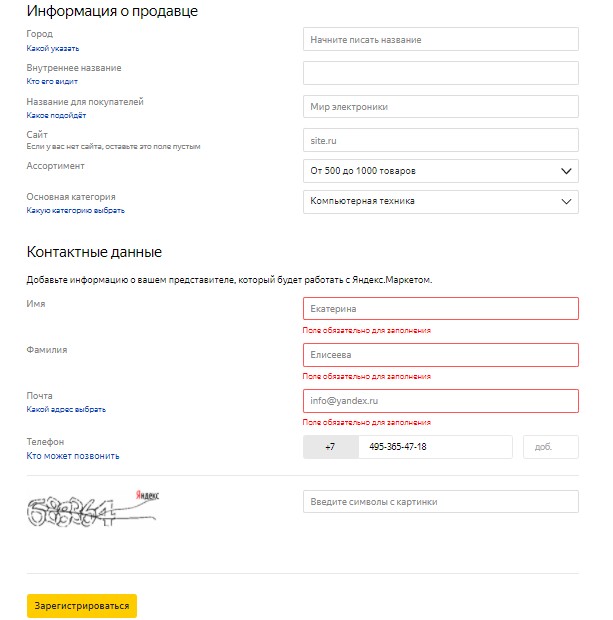Focus the Внутреннее название input field
Viewport: 613px width, 620px height.
[441, 73]
